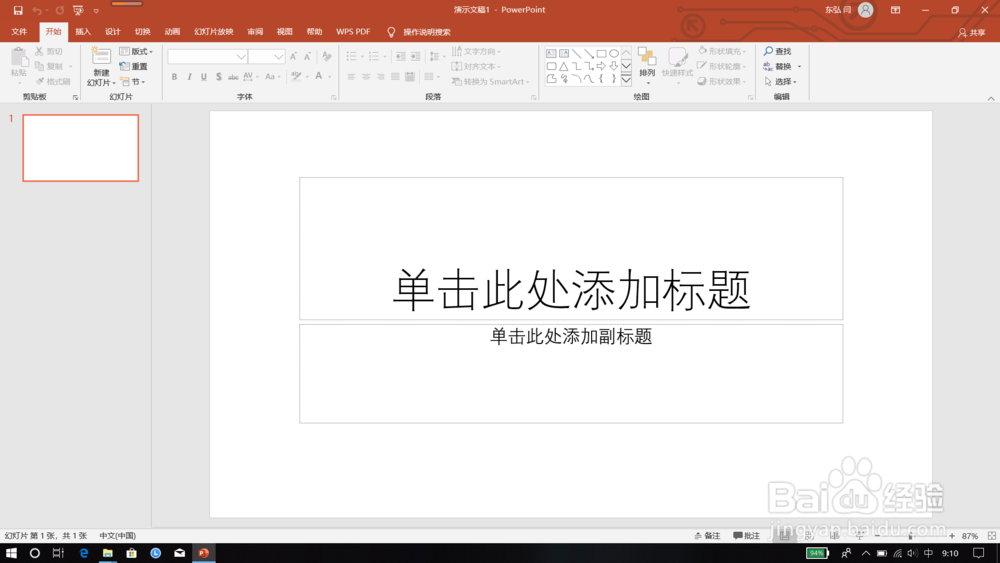Screen dimensions: 1000x563
Task: Increase list indent level
Action: point(415,56)
